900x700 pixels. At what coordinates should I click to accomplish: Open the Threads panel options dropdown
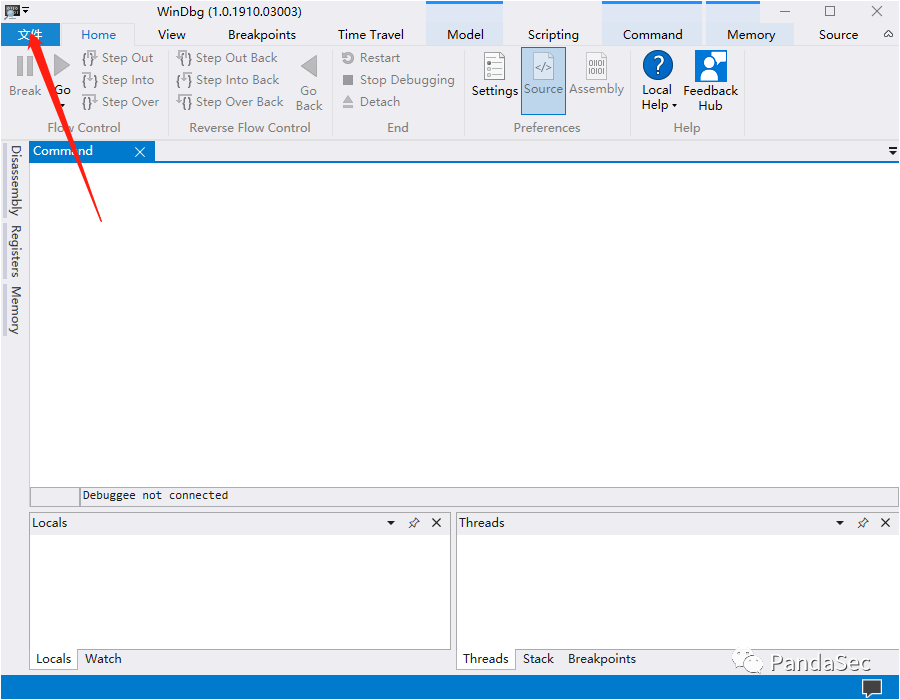(x=840, y=523)
